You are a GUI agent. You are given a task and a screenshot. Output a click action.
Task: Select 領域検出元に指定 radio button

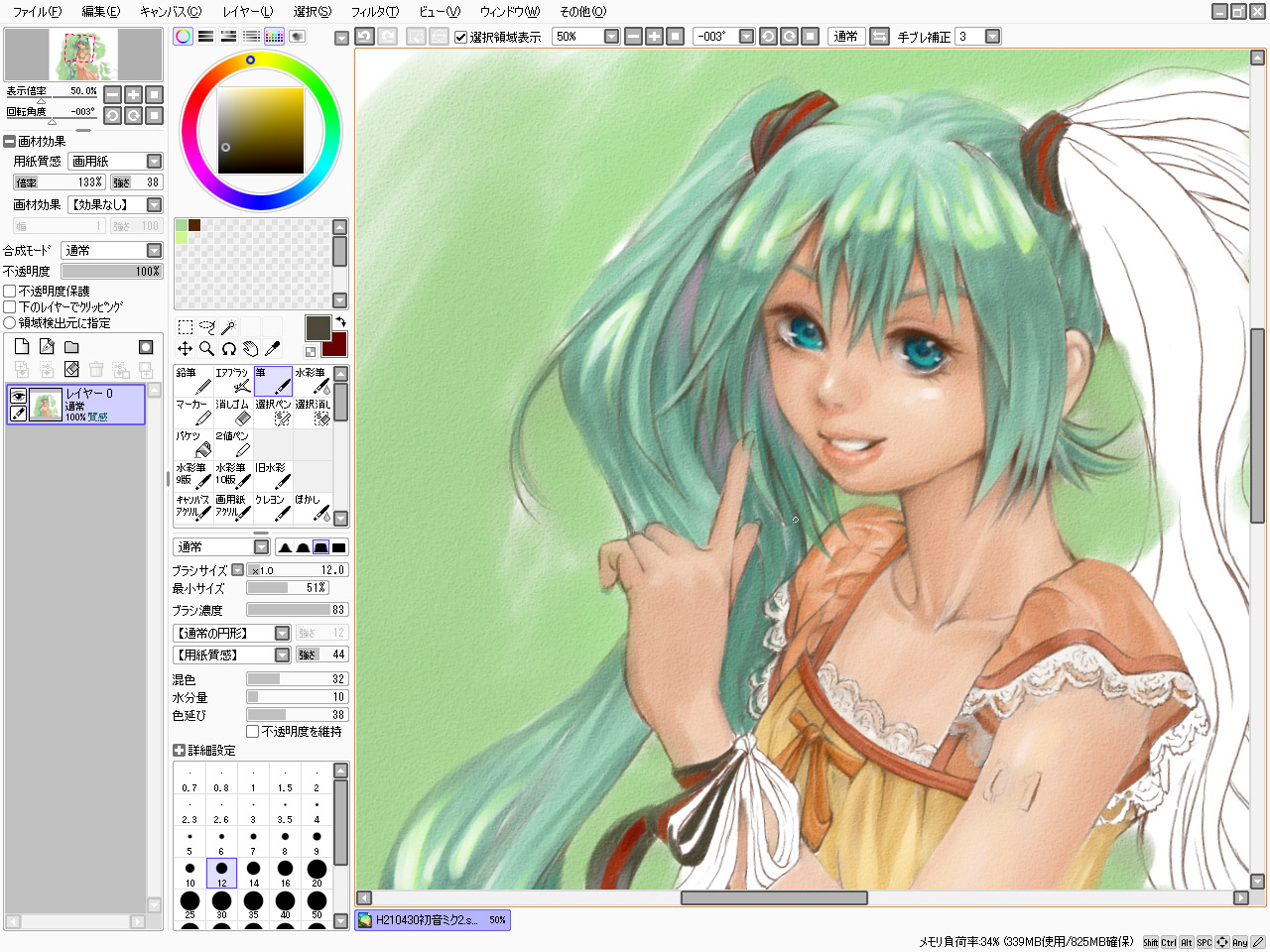[x=10, y=322]
